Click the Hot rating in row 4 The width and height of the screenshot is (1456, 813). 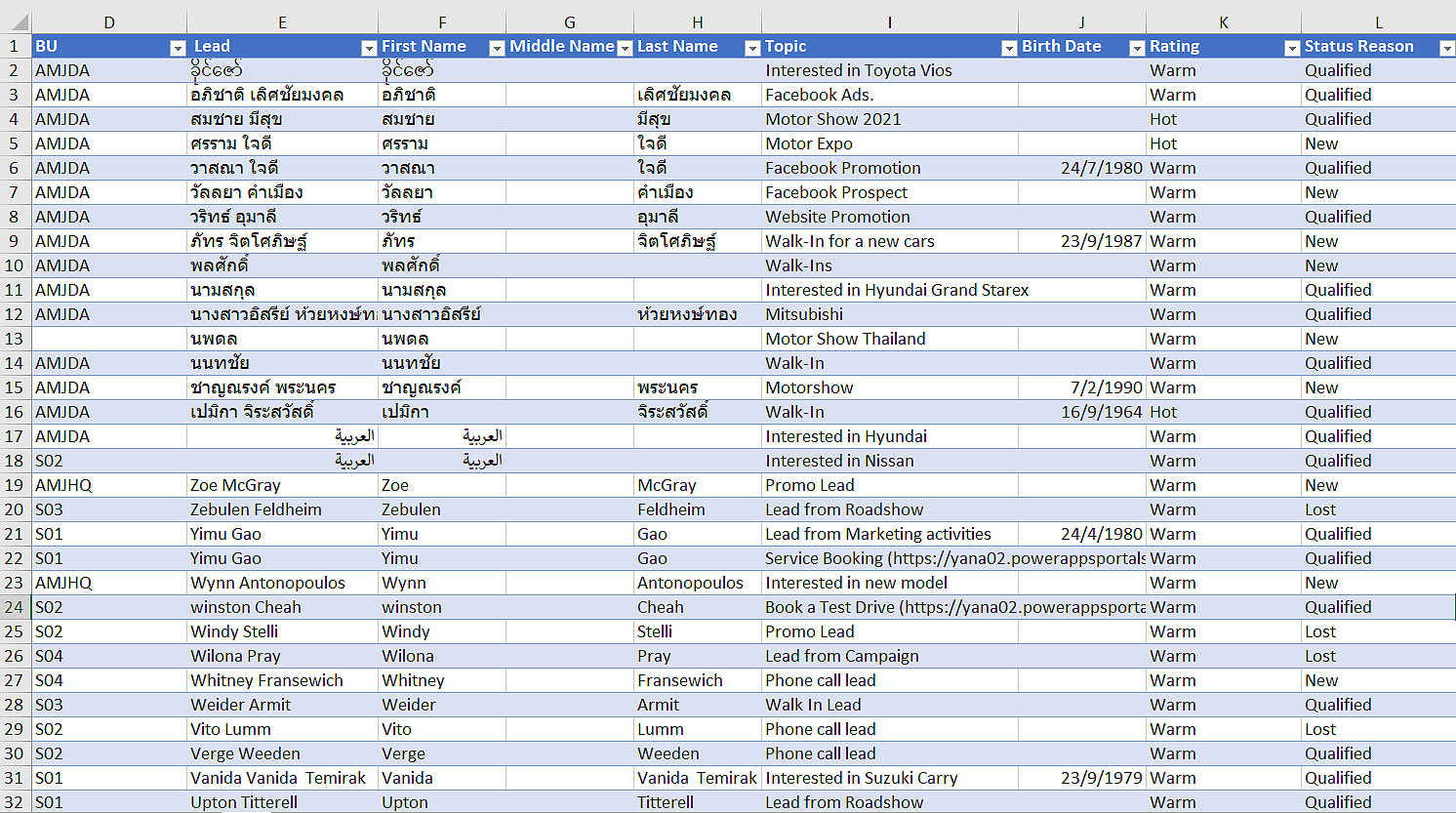pos(1224,119)
